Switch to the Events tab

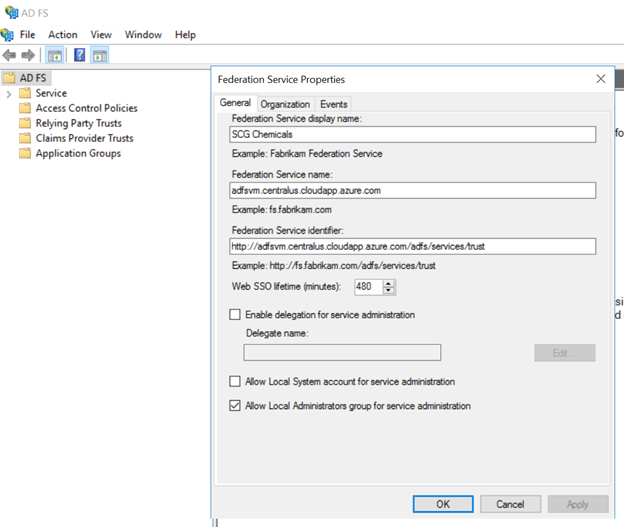(333, 104)
